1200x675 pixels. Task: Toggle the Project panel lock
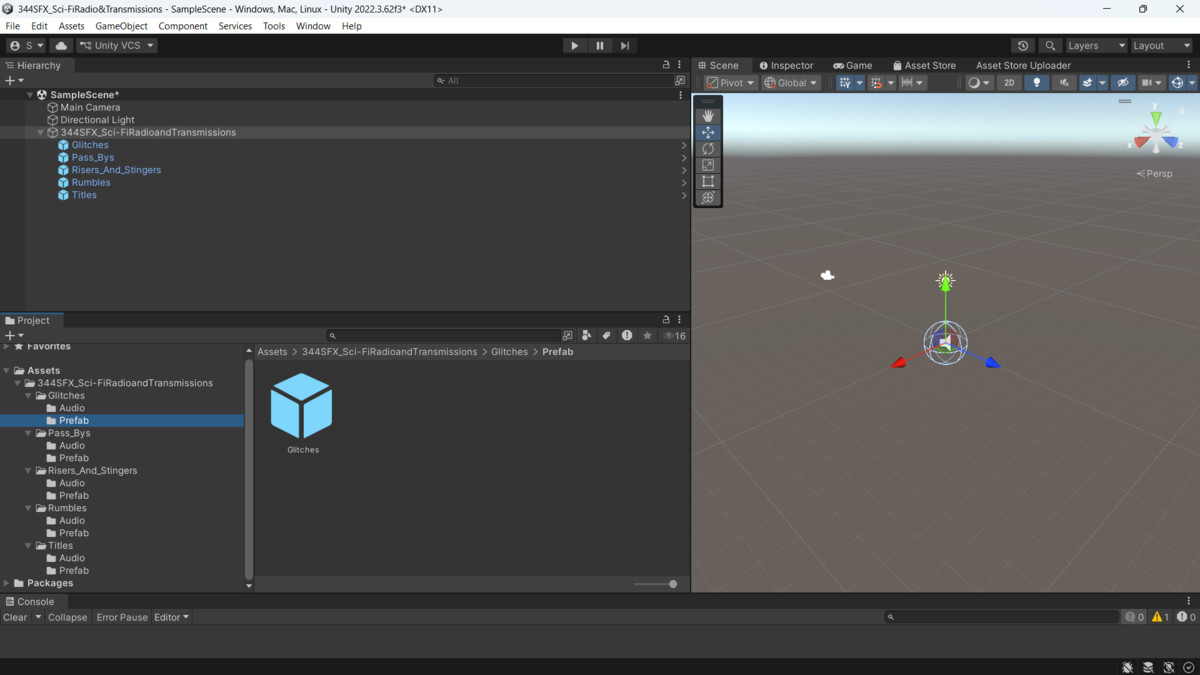point(666,320)
